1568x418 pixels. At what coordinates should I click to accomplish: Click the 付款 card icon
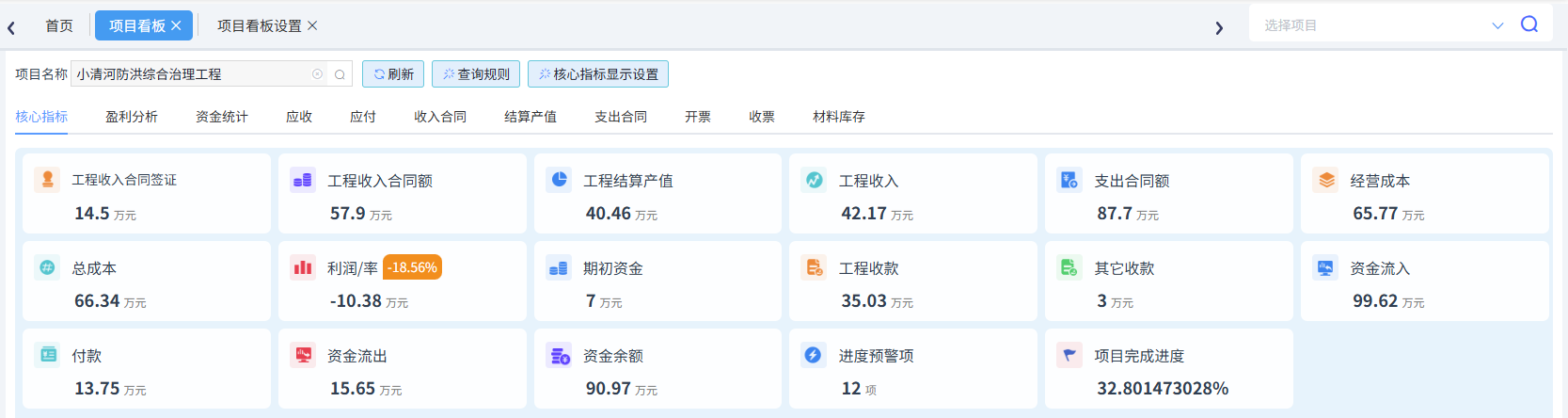click(47, 355)
